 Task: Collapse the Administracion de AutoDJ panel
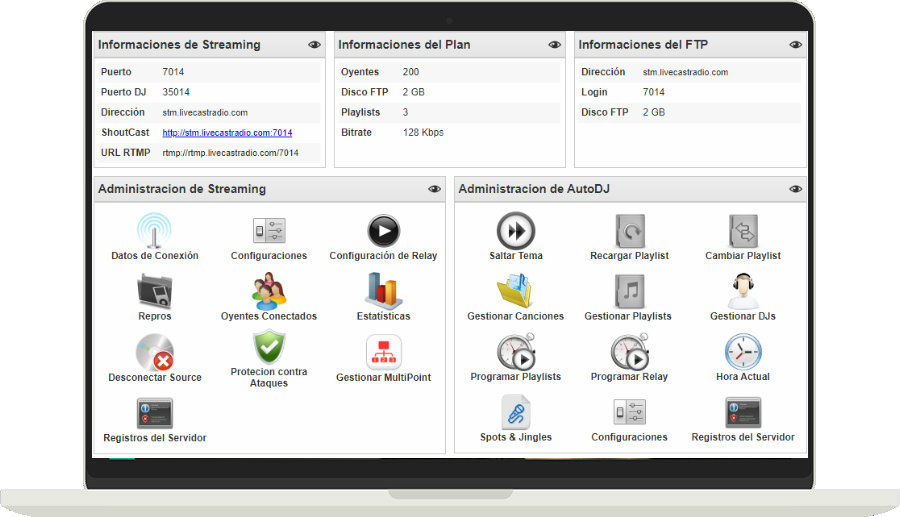pyautogui.click(x=795, y=189)
